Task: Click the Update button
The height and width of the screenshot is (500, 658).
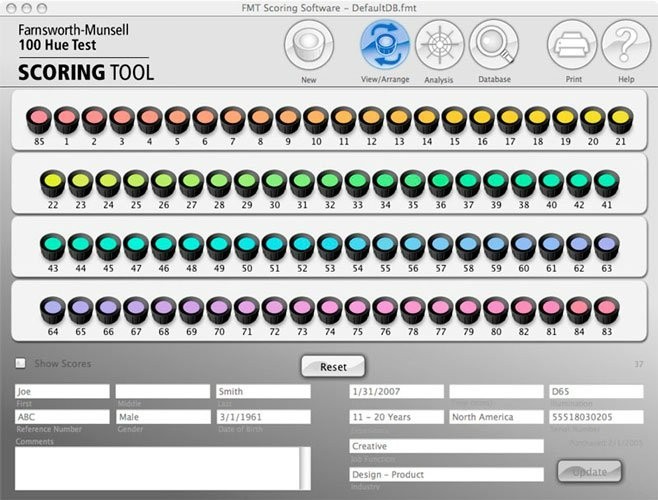Action: 590,471
